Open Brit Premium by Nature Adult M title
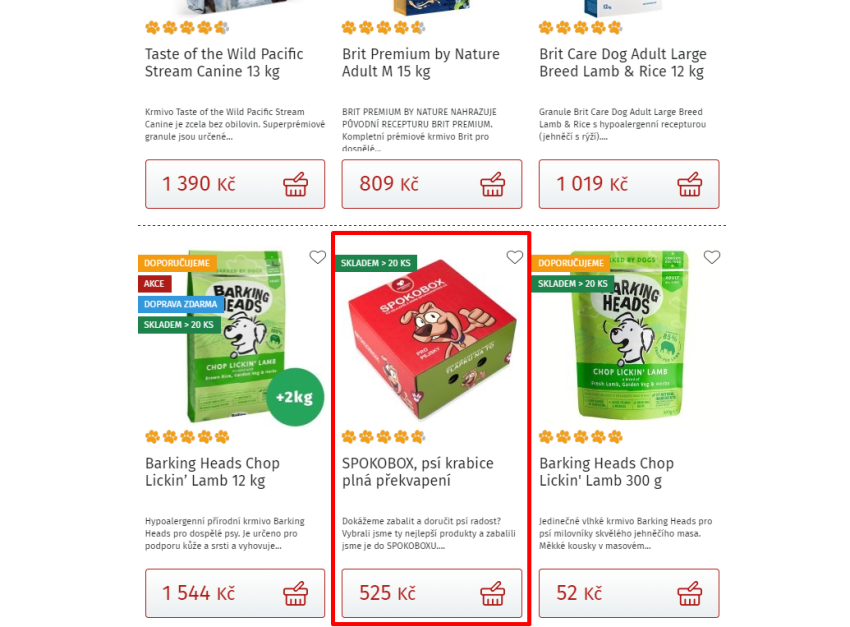The width and height of the screenshot is (850, 627). pos(421,62)
